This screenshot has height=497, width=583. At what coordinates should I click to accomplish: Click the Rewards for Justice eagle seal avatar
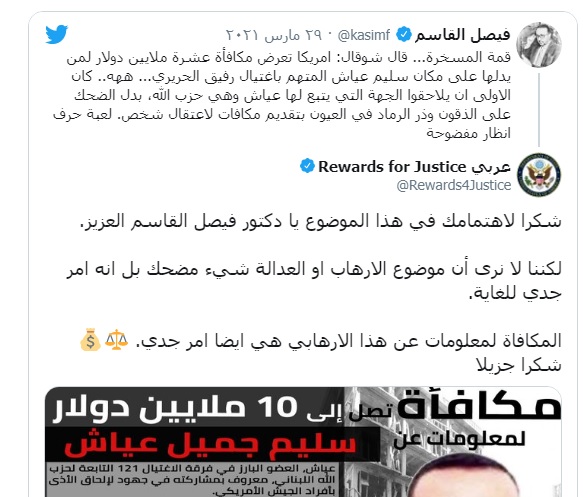click(x=539, y=175)
